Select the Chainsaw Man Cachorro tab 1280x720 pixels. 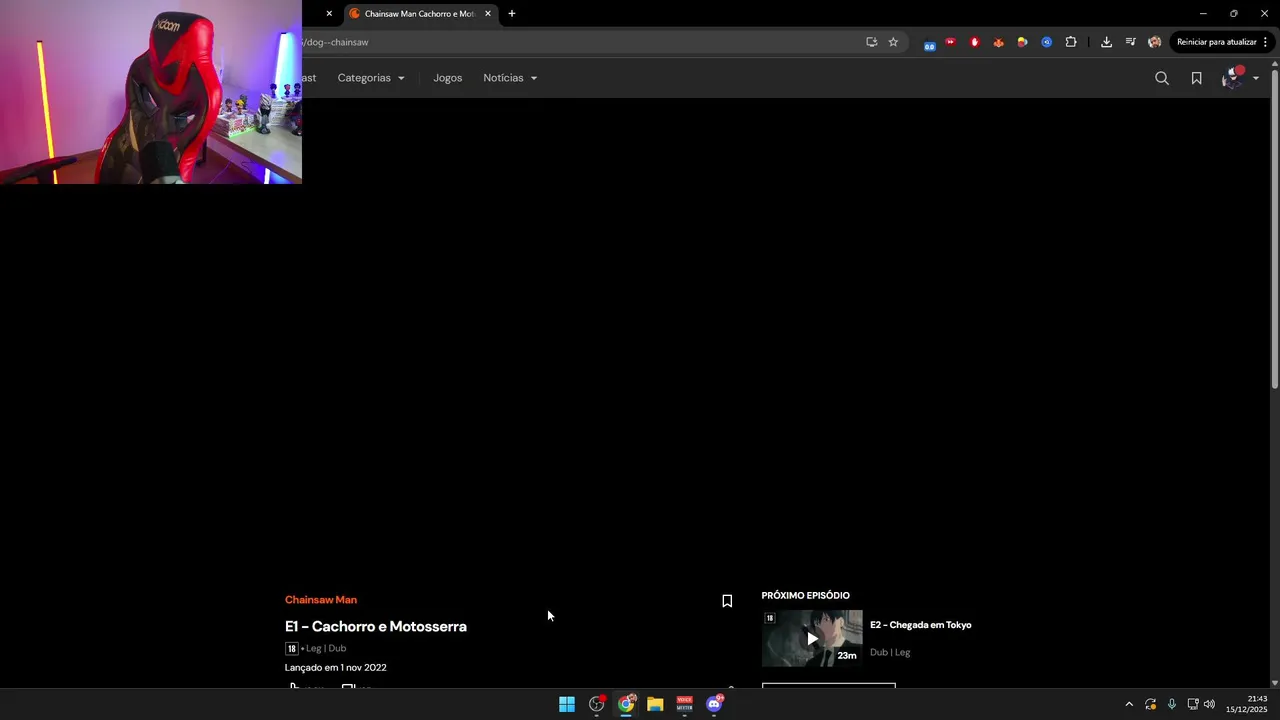click(x=418, y=14)
